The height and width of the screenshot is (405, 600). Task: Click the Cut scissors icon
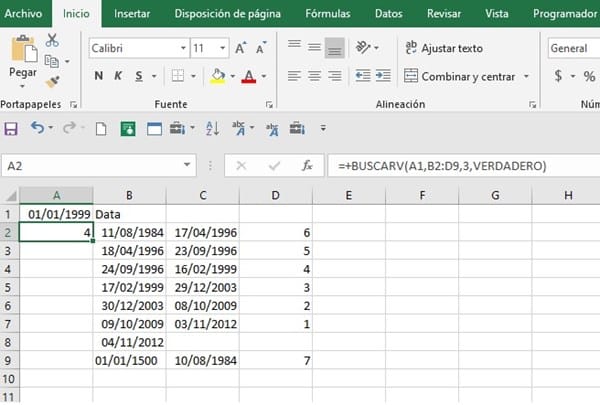(52, 40)
